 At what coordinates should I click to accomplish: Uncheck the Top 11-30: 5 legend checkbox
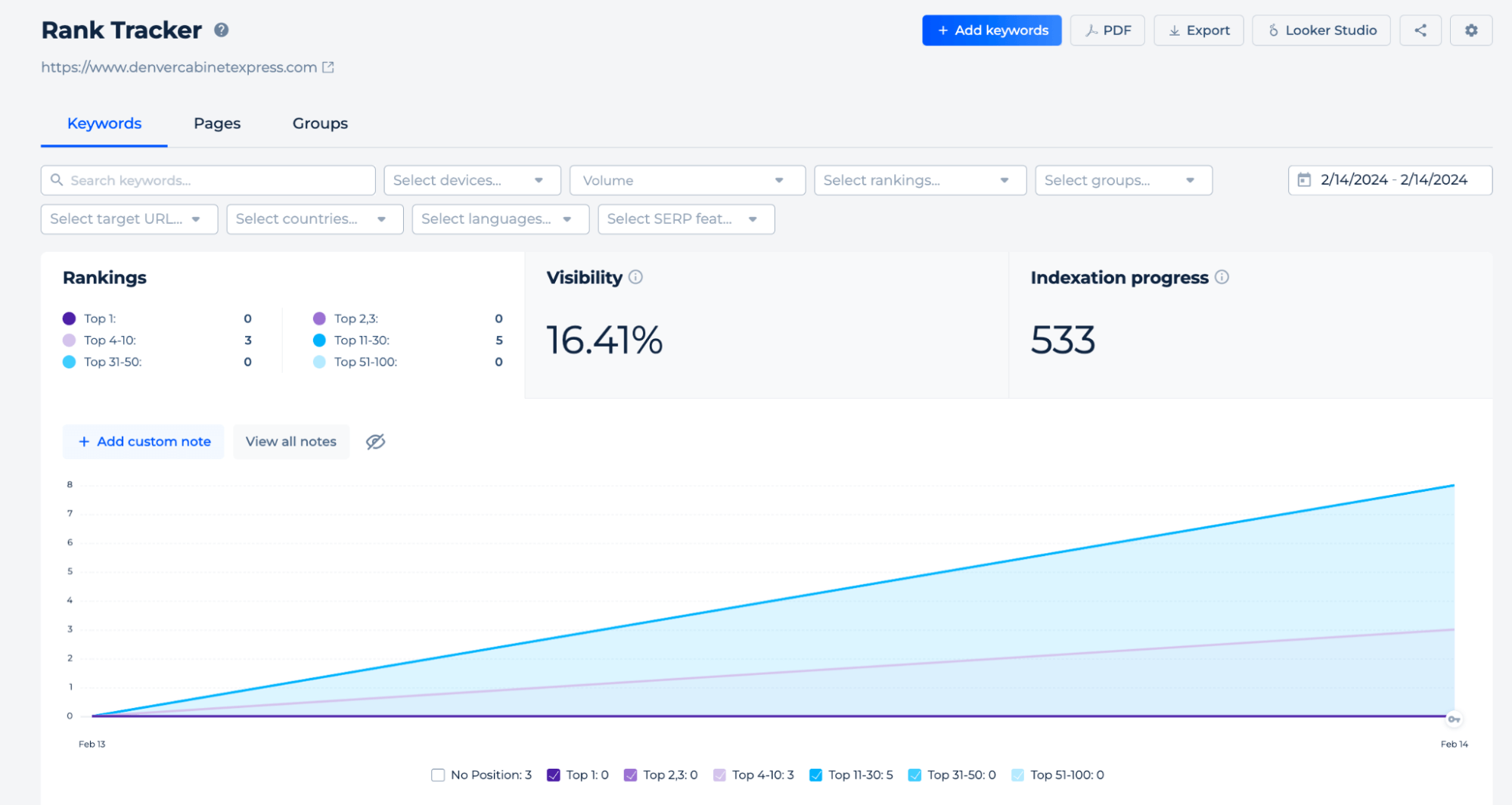coord(815,775)
